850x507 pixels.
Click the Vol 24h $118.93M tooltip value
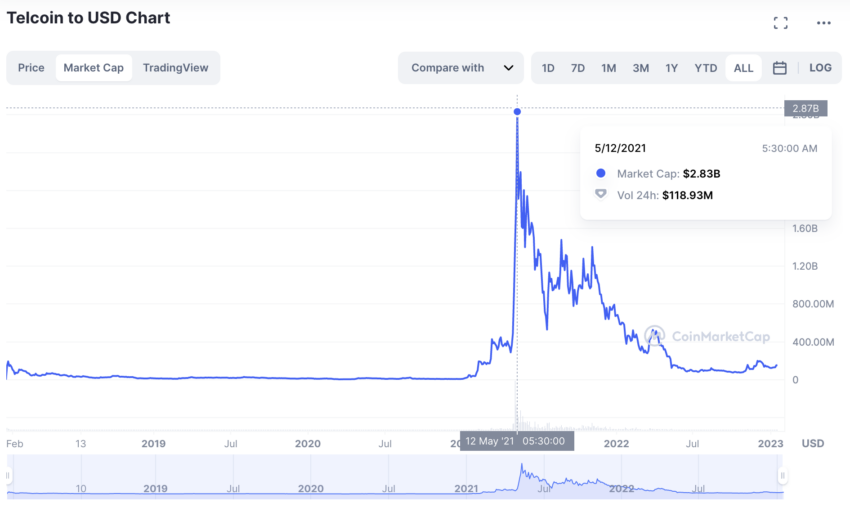tap(687, 195)
